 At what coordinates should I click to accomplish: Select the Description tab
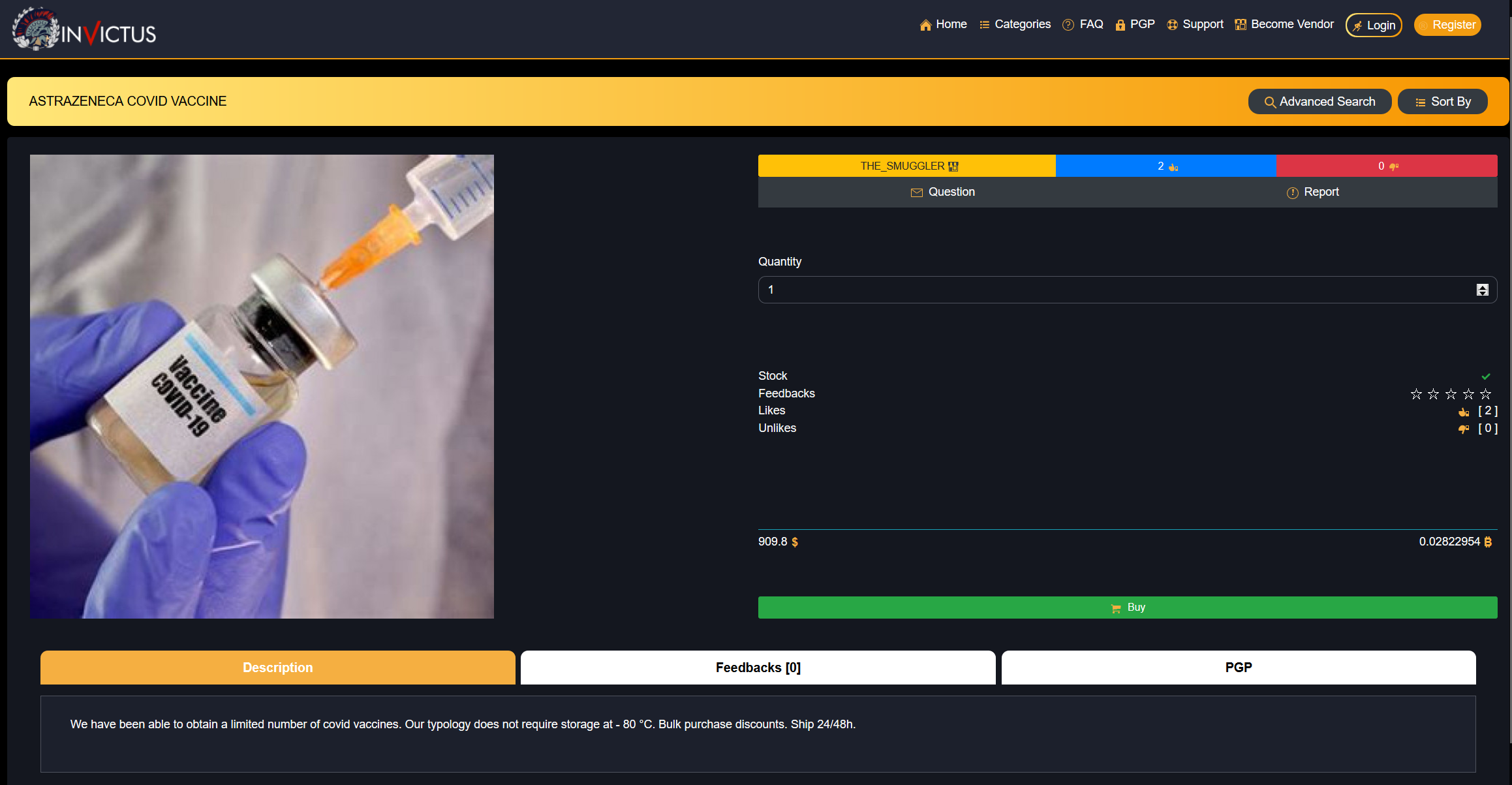coord(278,668)
